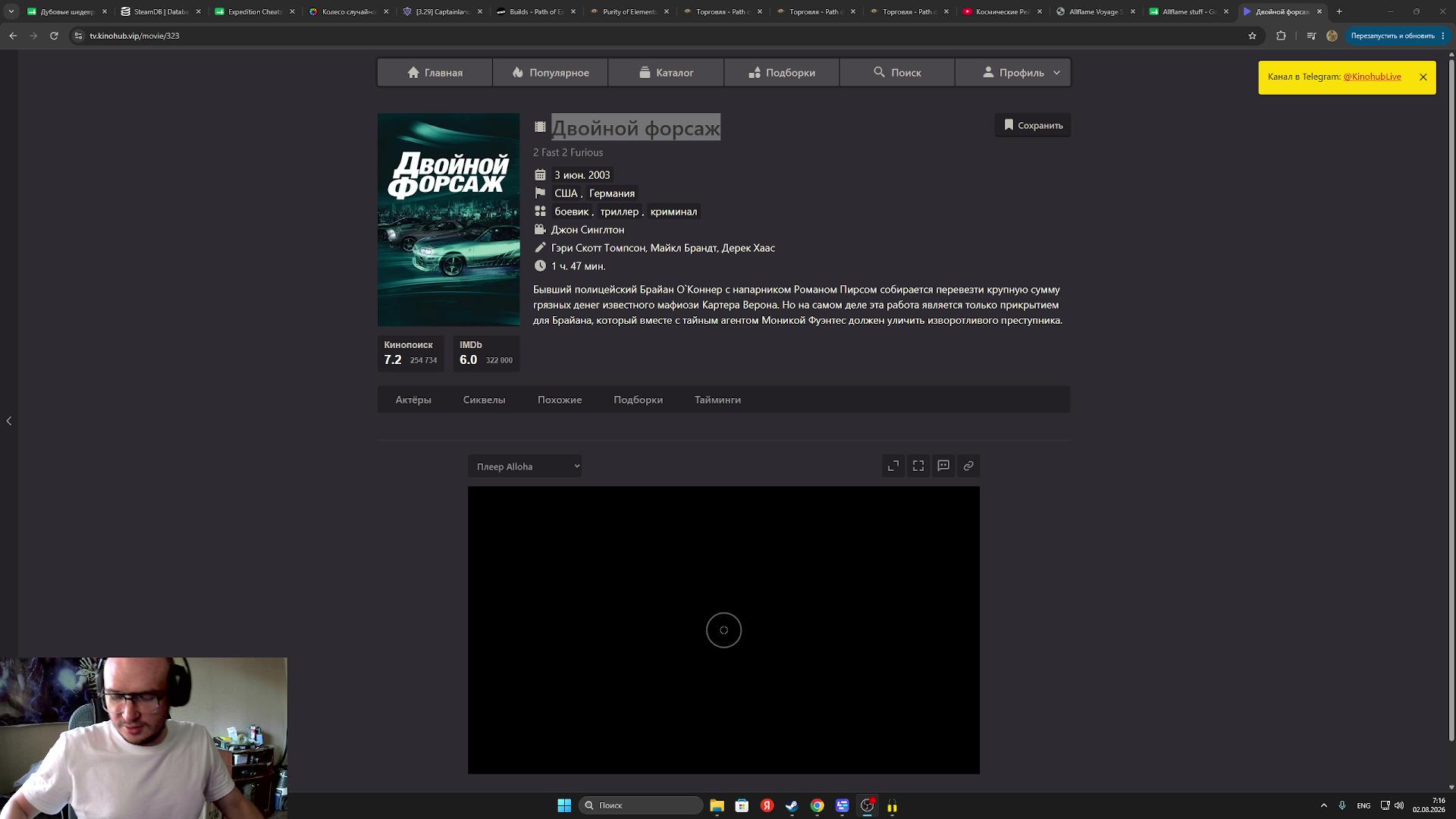Image resolution: width=1456 pixels, height=819 pixels.
Task: Switch to the Сиквелы tab
Action: click(x=484, y=400)
